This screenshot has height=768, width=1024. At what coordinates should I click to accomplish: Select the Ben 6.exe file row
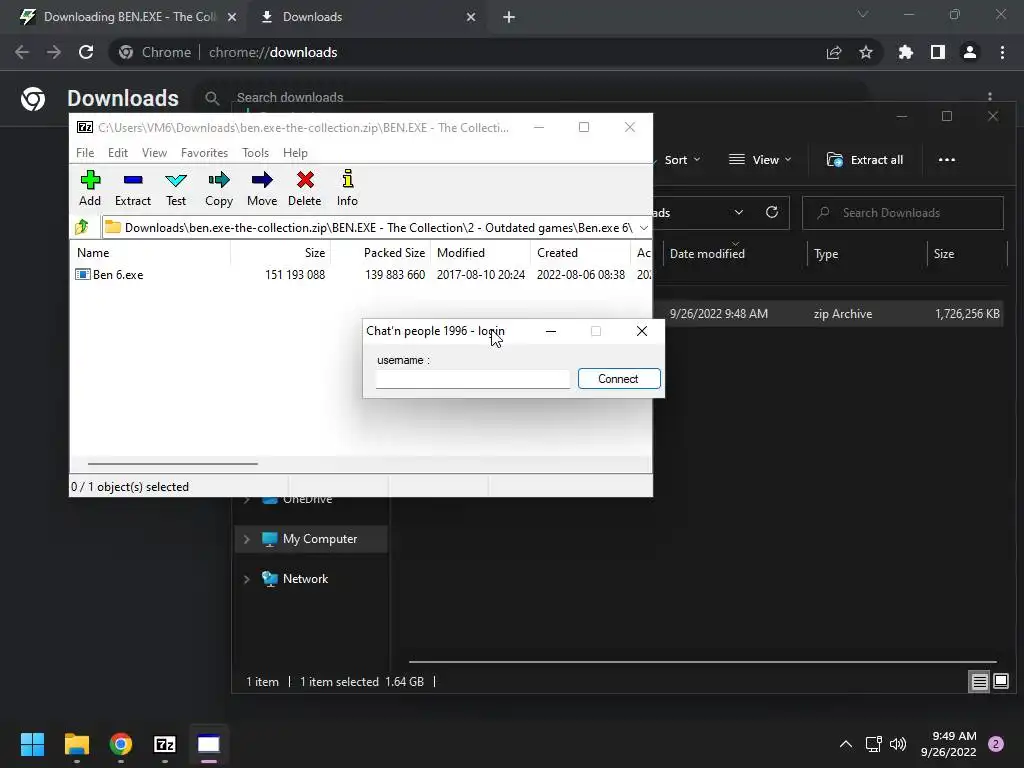point(361,275)
